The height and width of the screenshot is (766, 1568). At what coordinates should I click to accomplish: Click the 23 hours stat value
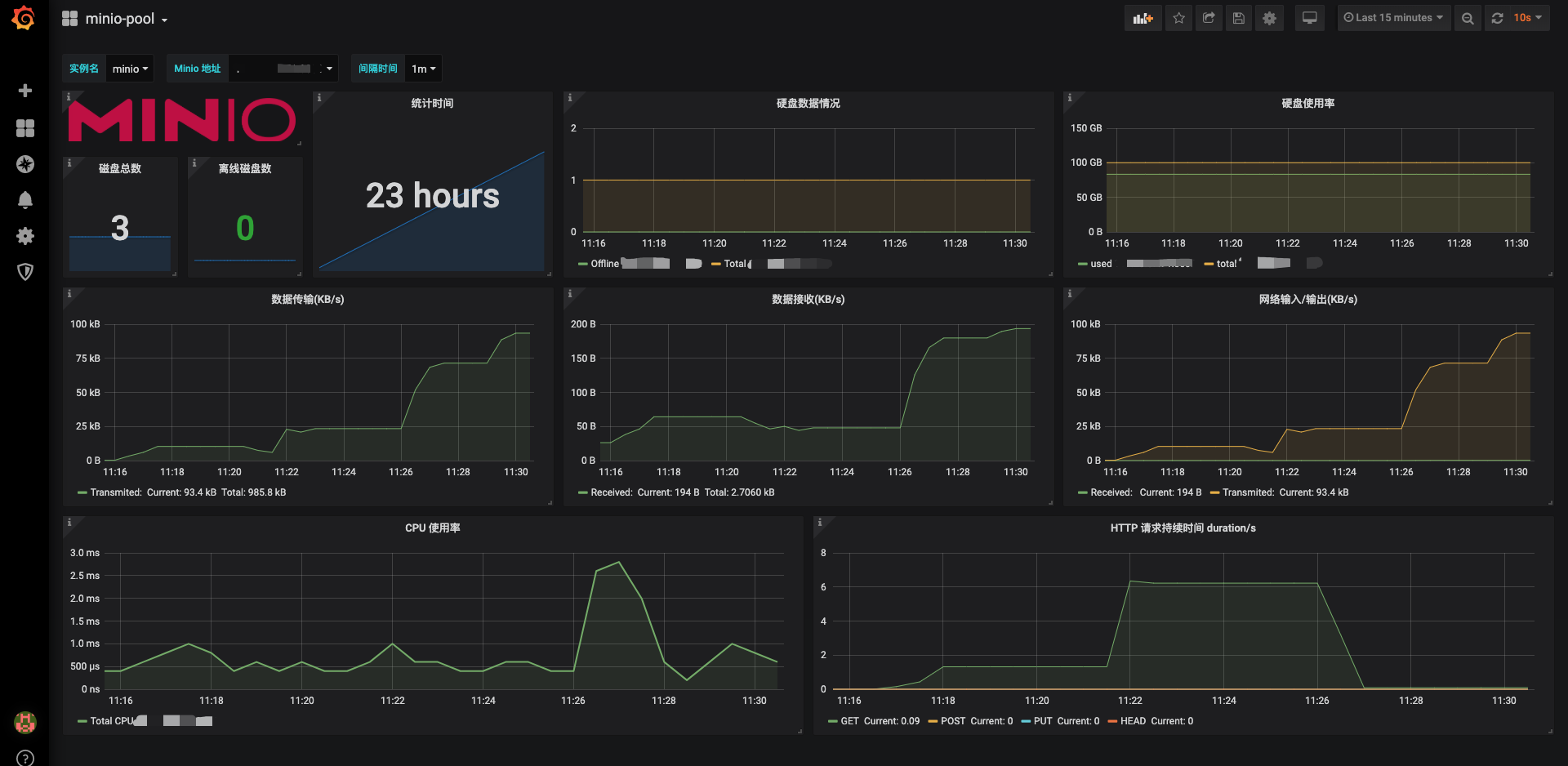click(x=432, y=196)
